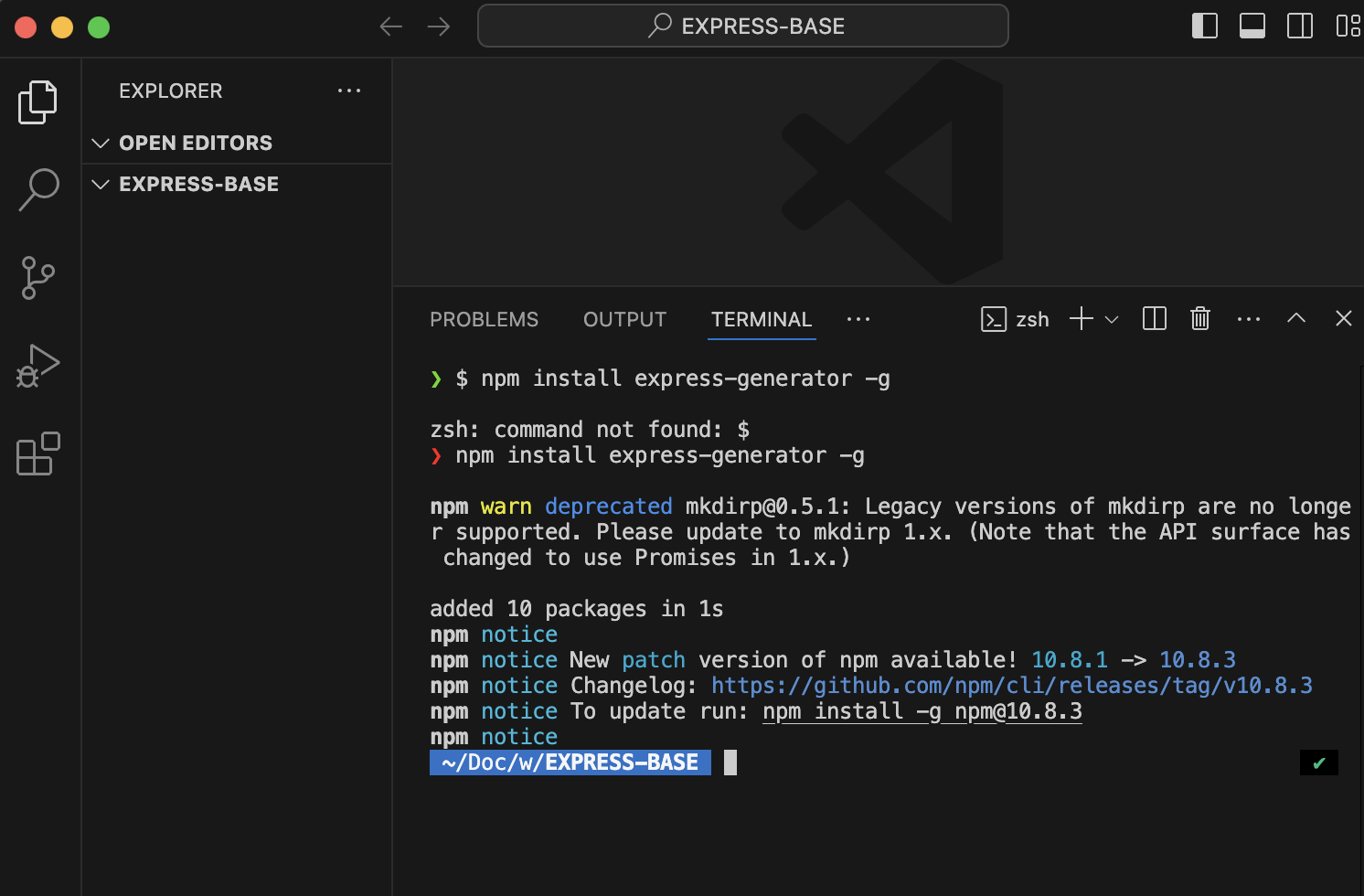Open the Explorer view in activity bar

pyautogui.click(x=37, y=101)
